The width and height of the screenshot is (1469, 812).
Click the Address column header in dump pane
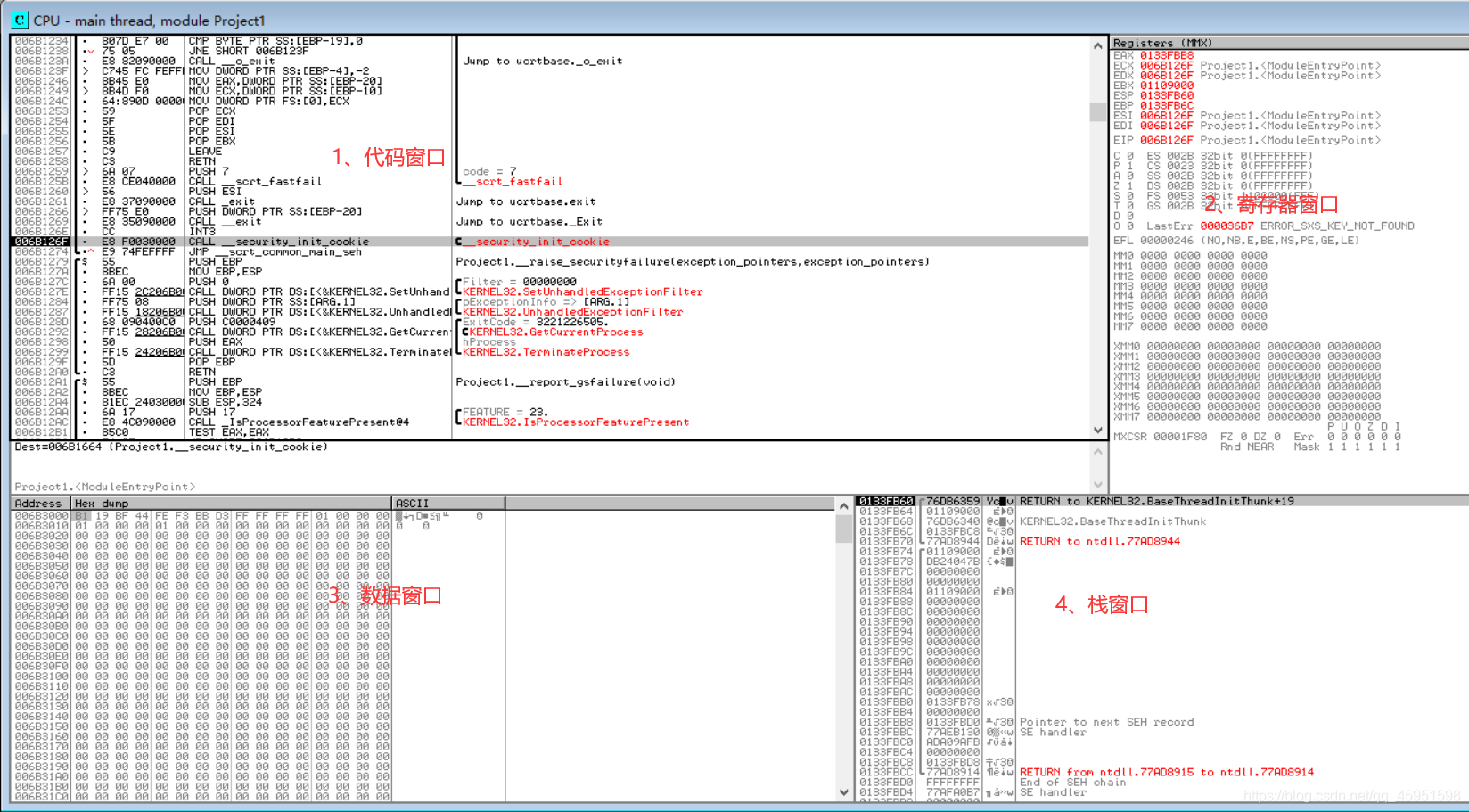coord(41,504)
